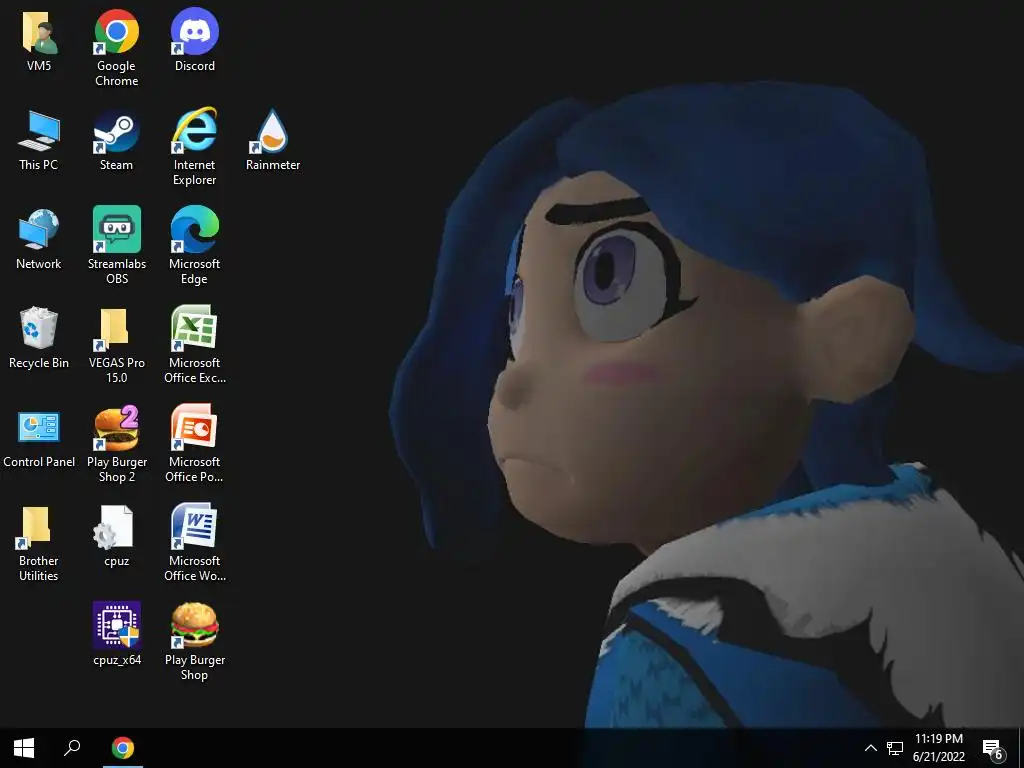
Task: Open the network status tray icon
Action: [x=895, y=748]
